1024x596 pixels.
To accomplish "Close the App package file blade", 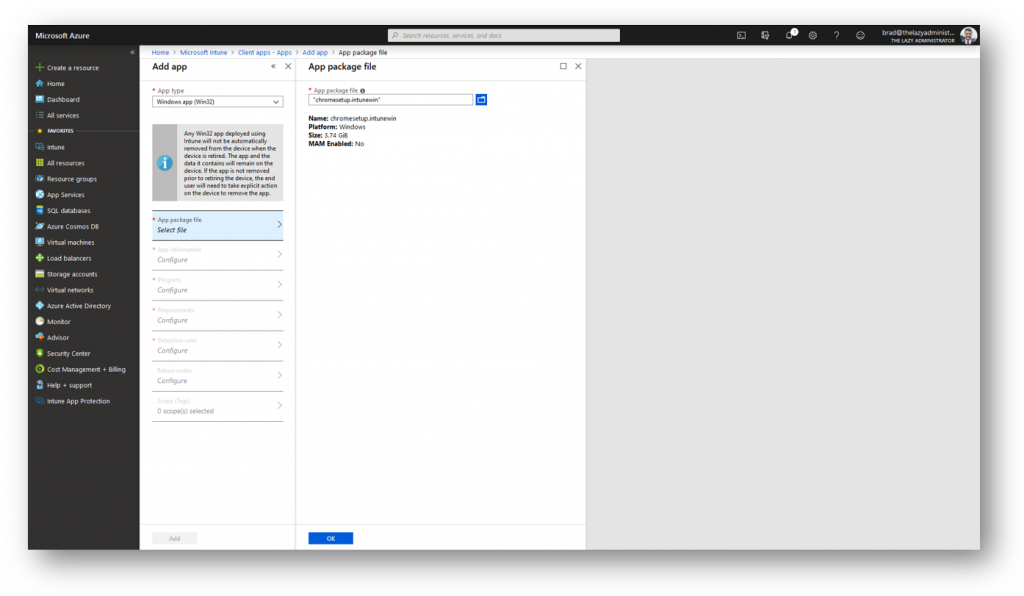I will (578, 66).
